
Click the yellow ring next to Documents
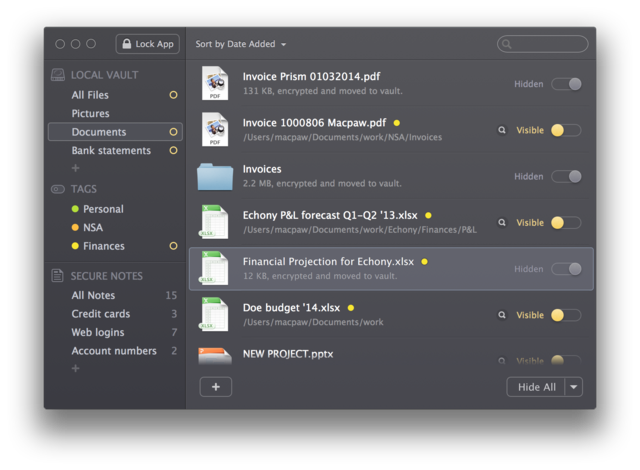click(x=173, y=132)
